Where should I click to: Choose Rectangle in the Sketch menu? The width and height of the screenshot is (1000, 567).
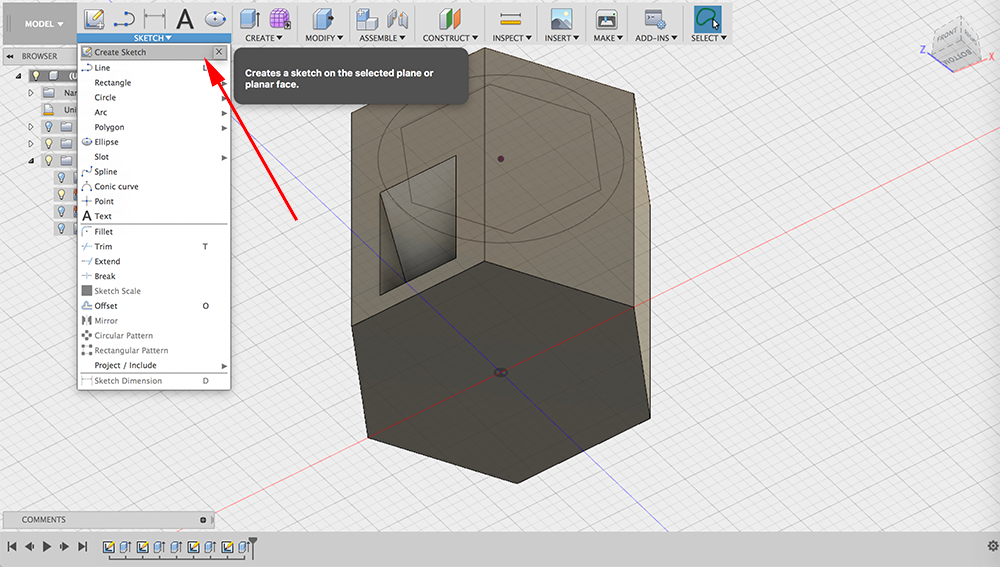154,83
